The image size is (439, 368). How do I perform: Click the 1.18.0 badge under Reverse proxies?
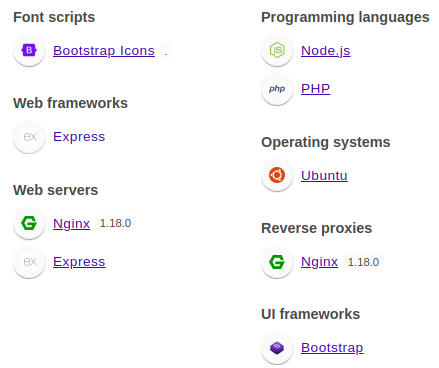coord(363,262)
